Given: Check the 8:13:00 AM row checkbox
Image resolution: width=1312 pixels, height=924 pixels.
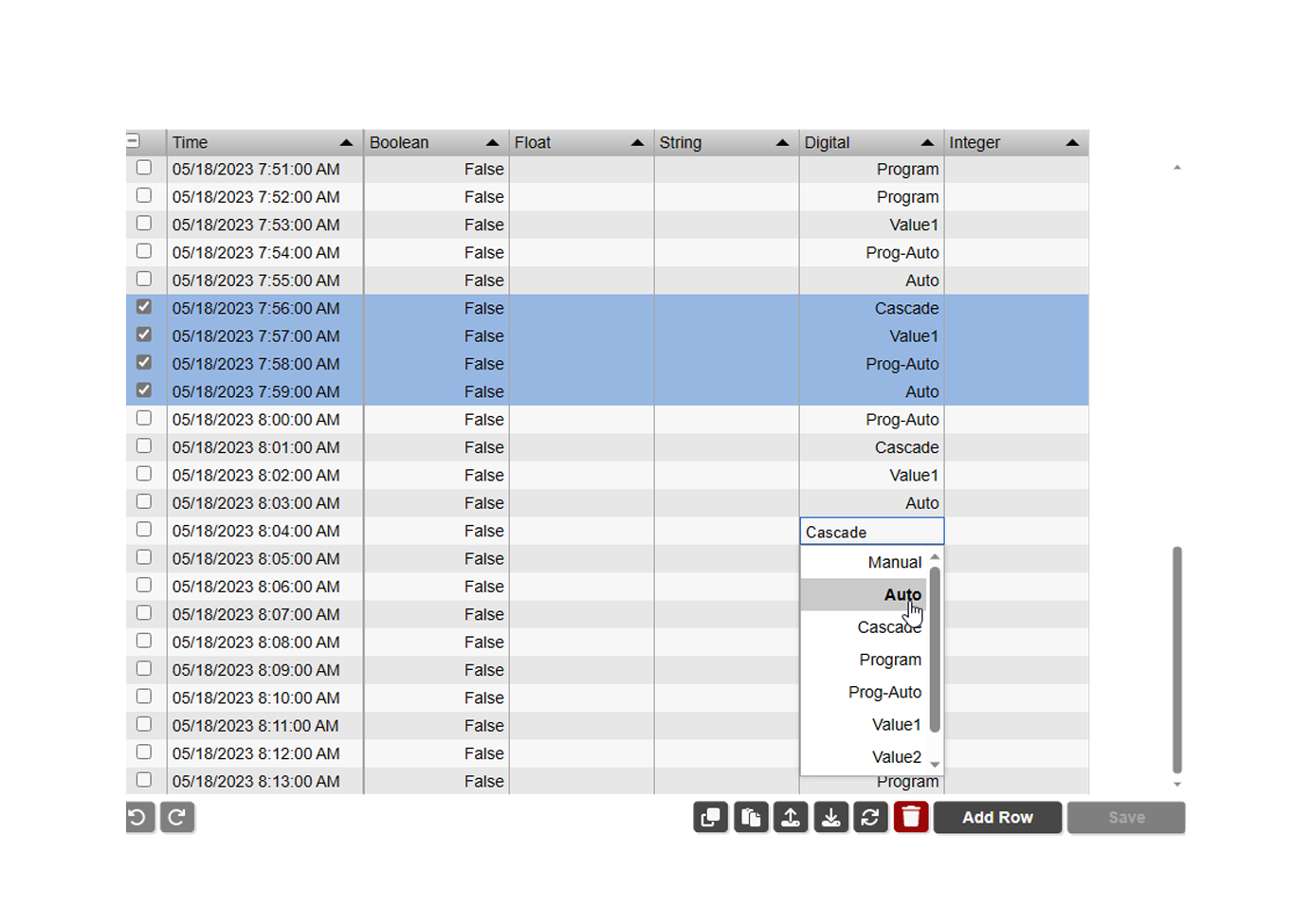Looking at the screenshot, I should [x=144, y=780].
